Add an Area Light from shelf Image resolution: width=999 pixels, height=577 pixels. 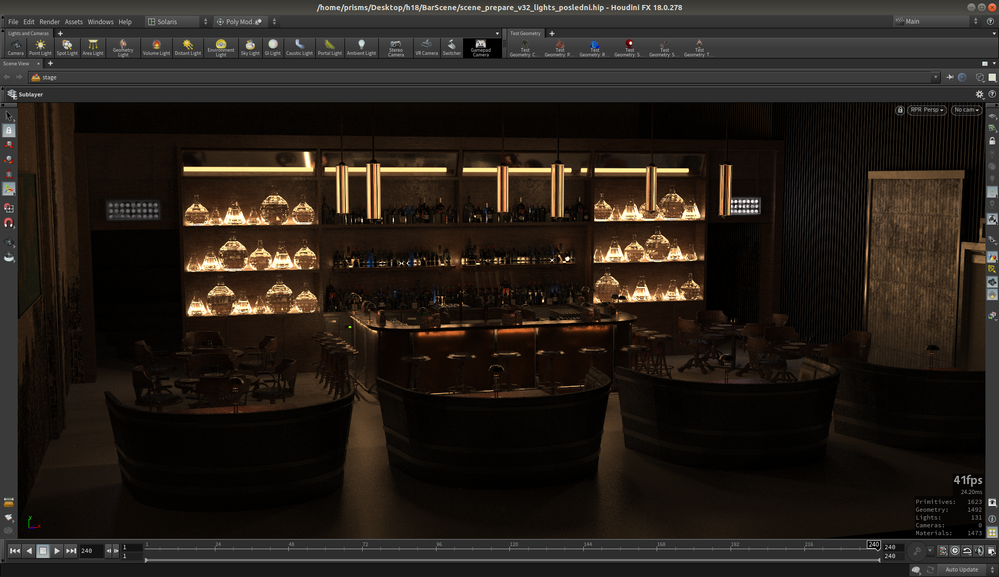pos(93,48)
